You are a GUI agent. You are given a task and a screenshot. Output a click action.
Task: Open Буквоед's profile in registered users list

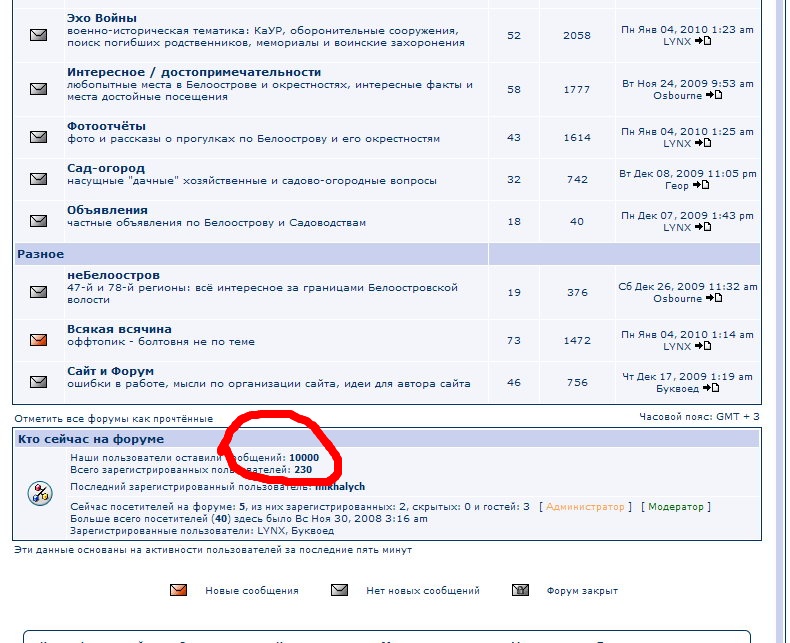312,531
